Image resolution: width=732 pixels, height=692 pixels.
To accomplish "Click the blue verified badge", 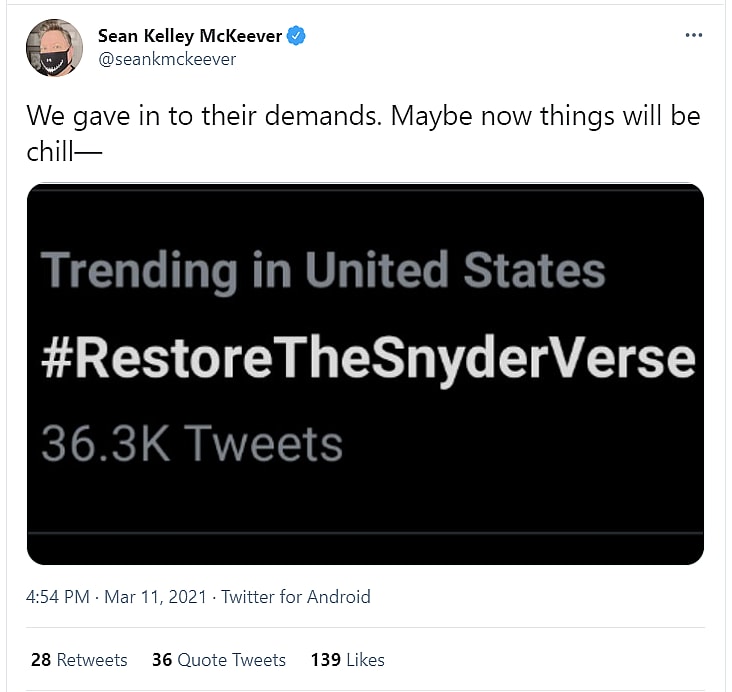I will (x=297, y=36).
